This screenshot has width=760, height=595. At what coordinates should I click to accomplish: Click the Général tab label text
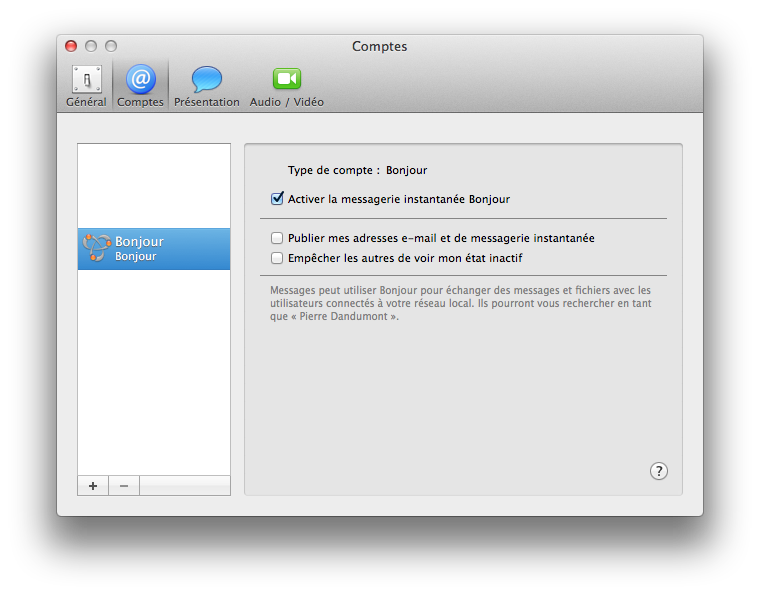tap(86, 102)
